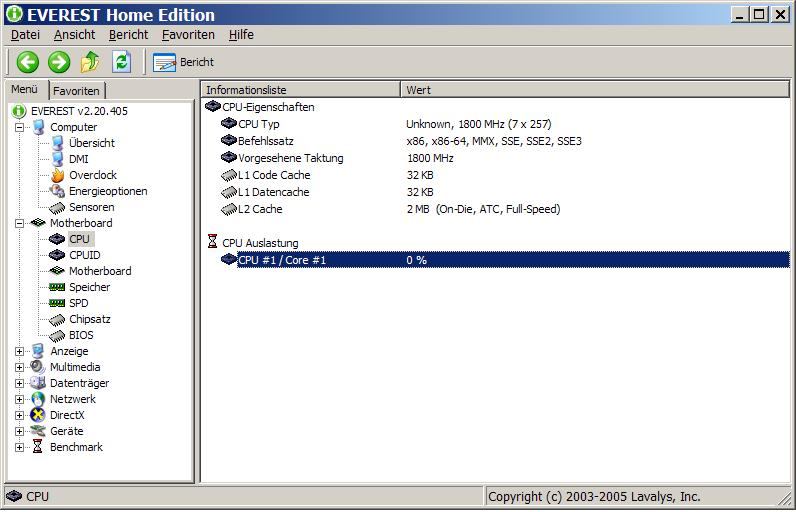Click the Benchmark hourglass icon in tree
This screenshot has width=796, height=512.
point(38,447)
